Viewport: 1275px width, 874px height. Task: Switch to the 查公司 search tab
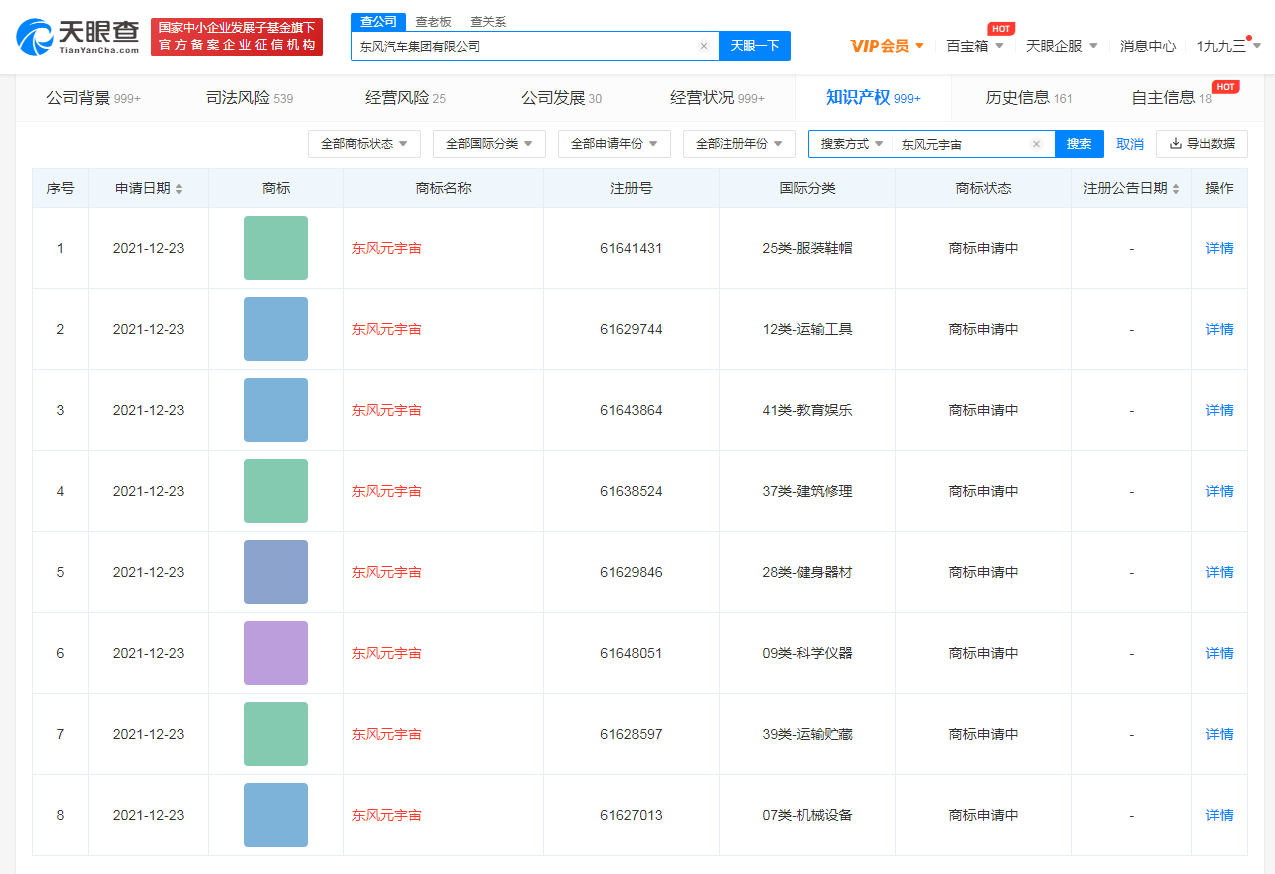tap(378, 22)
